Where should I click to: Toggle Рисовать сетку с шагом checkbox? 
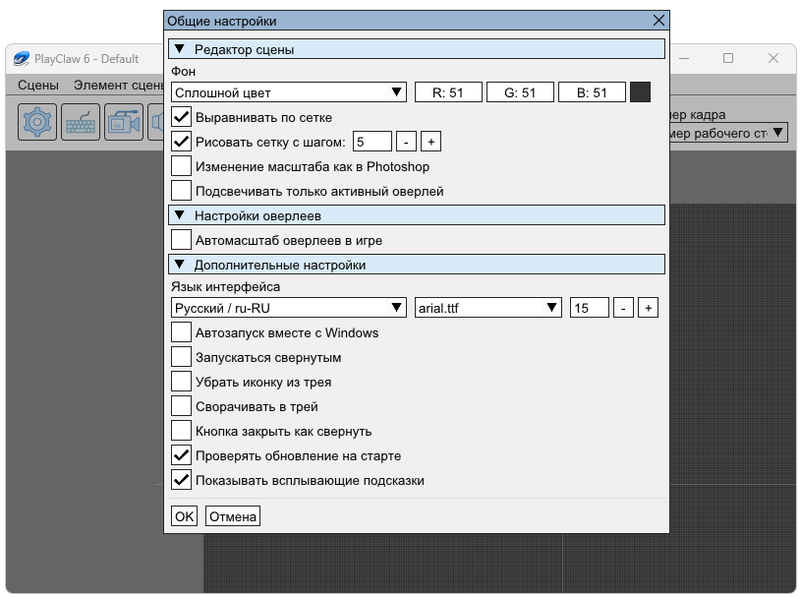pos(181,141)
